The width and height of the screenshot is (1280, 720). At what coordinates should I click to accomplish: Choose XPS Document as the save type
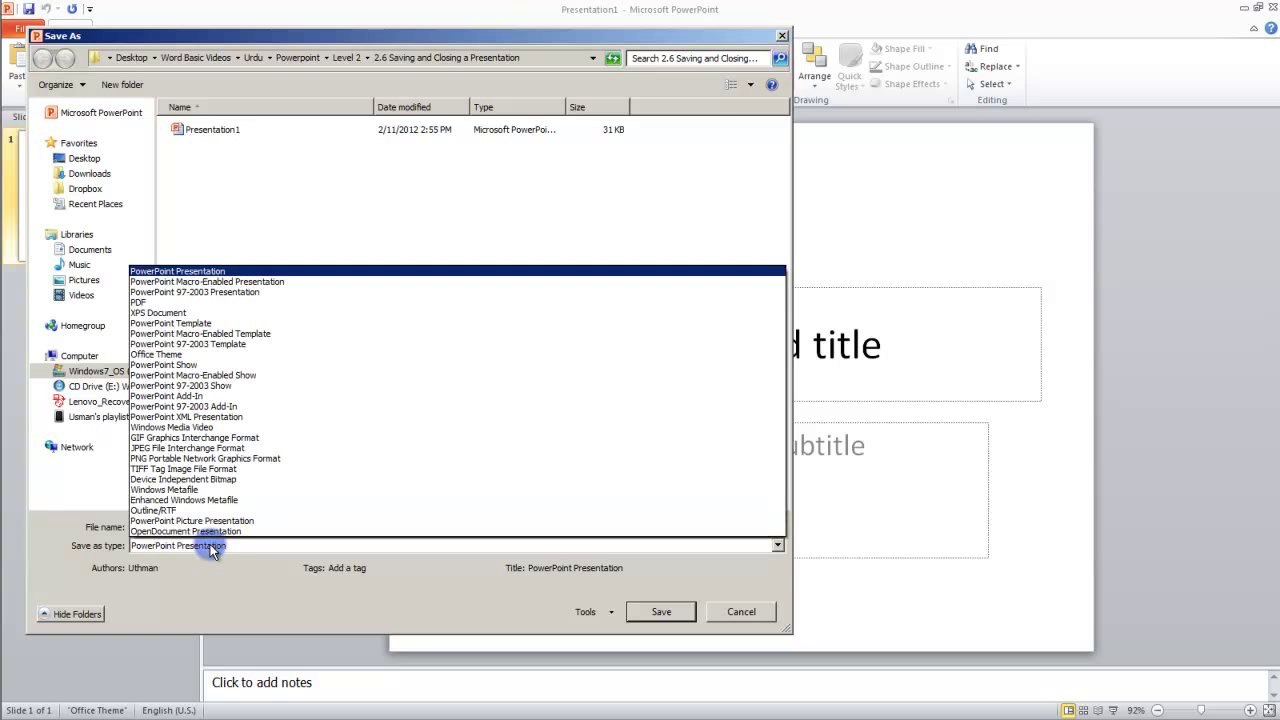[x=457, y=313]
